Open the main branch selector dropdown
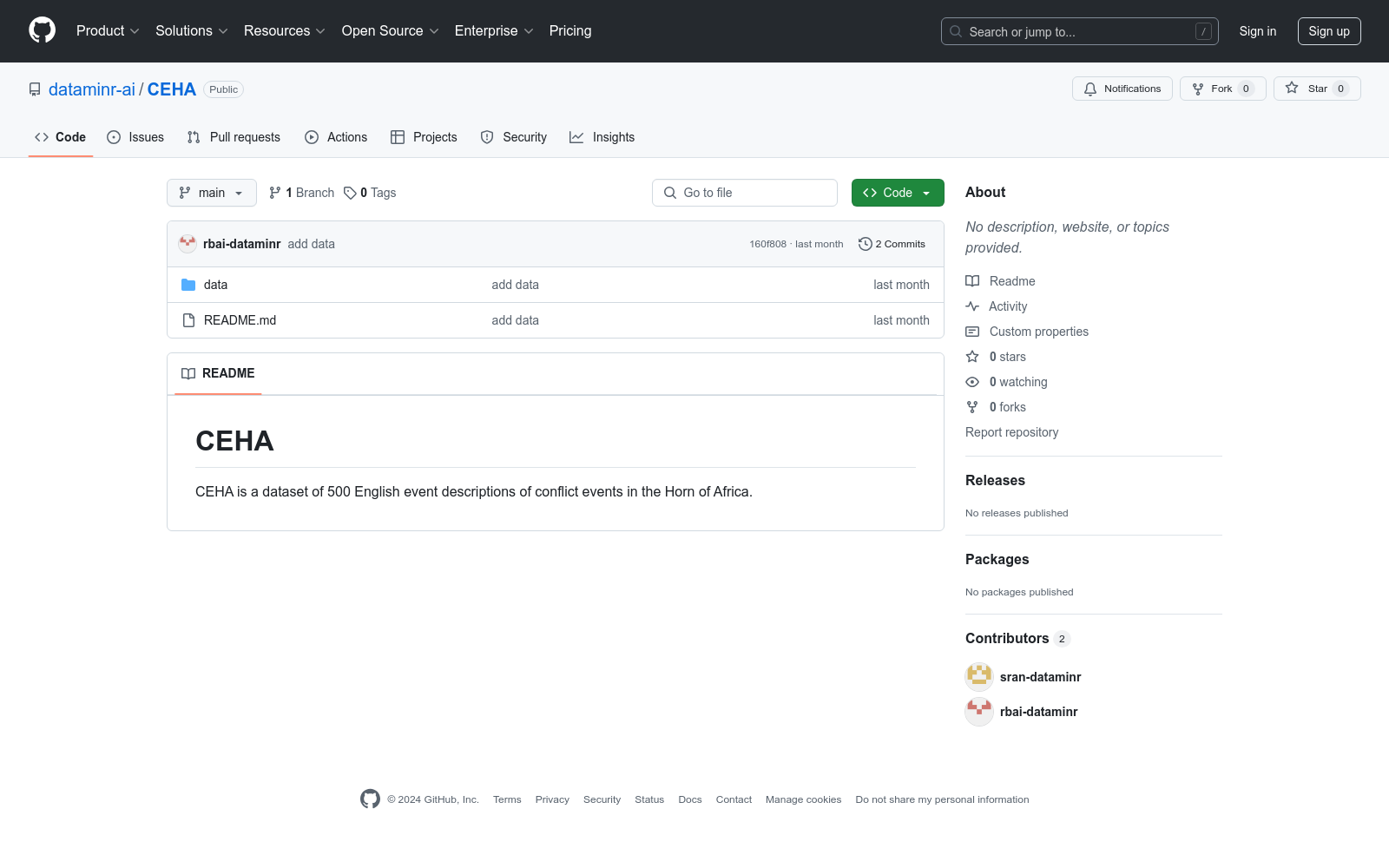The width and height of the screenshot is (1389, 868). pos(212,193)
